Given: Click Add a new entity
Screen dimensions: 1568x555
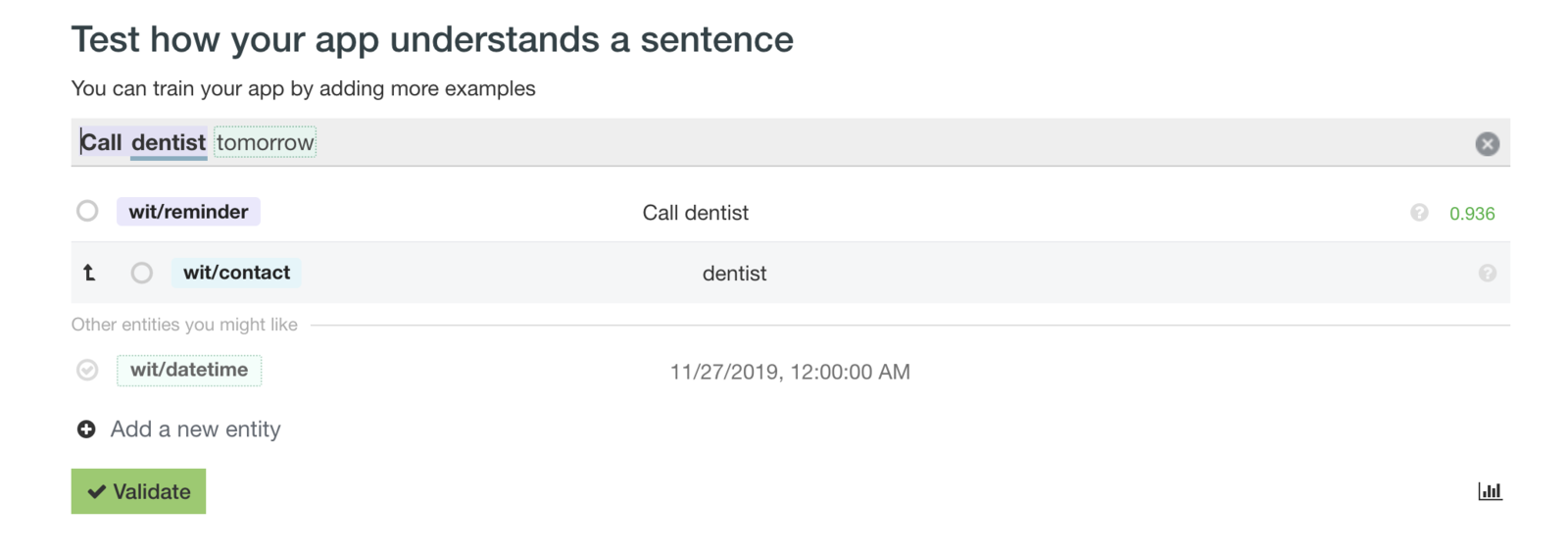Looking at the screenshot, I should click(x=195, y=429).
